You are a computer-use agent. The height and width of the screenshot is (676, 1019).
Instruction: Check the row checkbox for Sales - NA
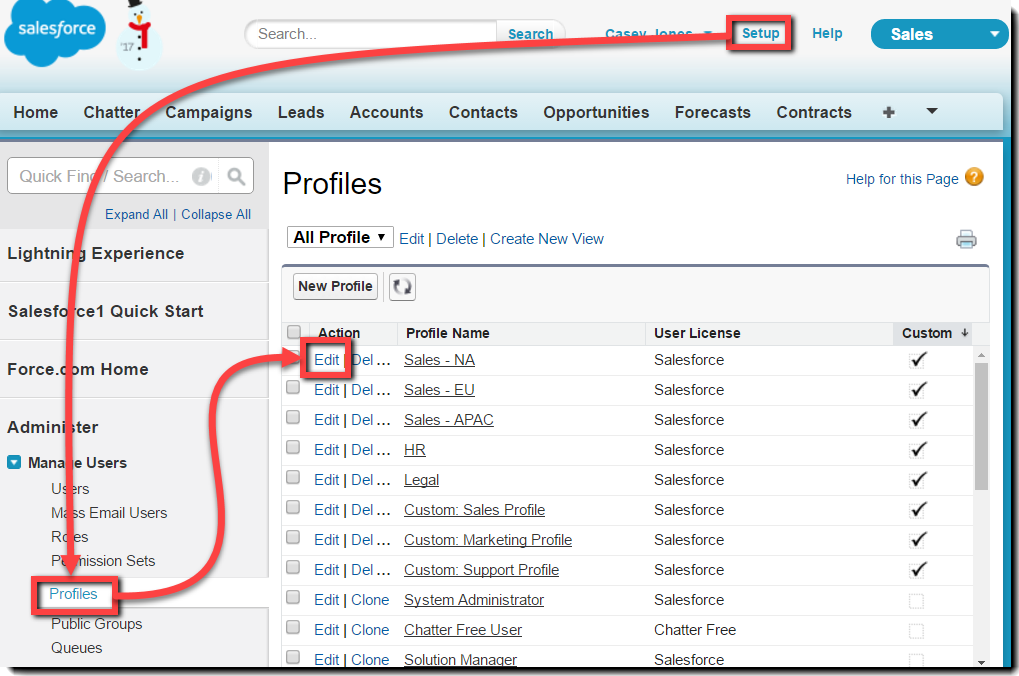292,360
